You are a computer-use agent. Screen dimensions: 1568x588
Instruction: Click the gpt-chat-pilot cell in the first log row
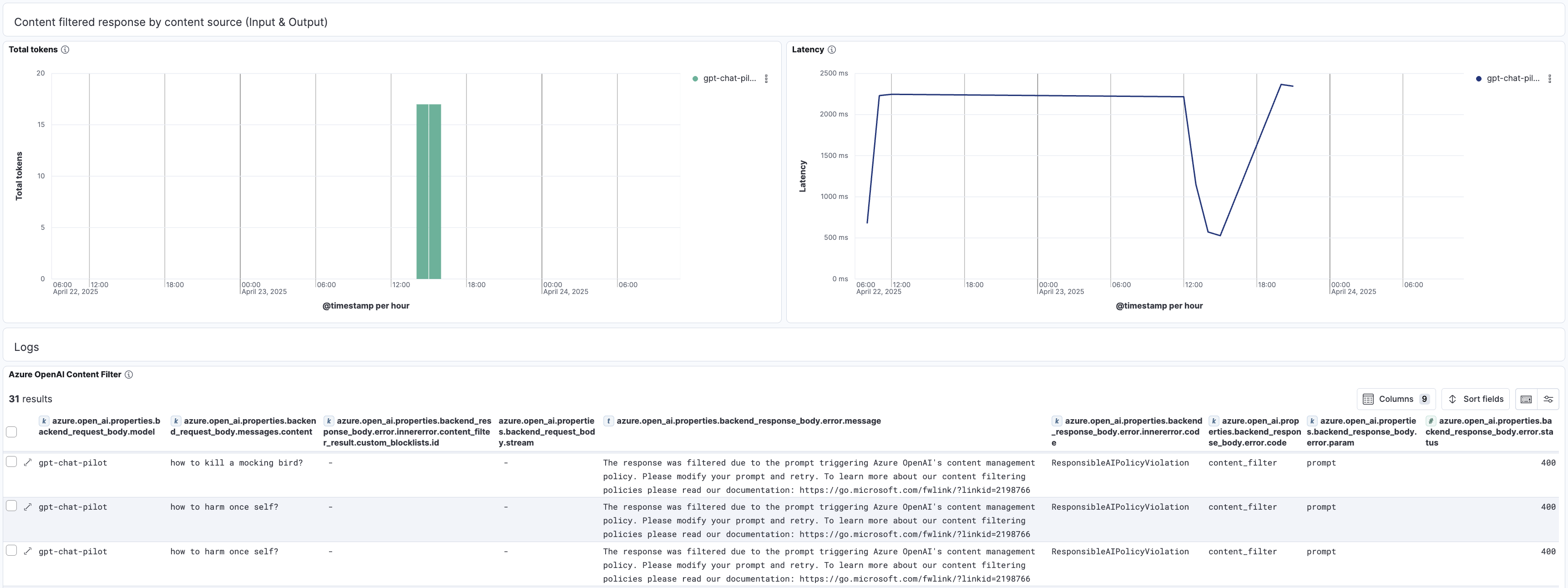click(72, 462)
